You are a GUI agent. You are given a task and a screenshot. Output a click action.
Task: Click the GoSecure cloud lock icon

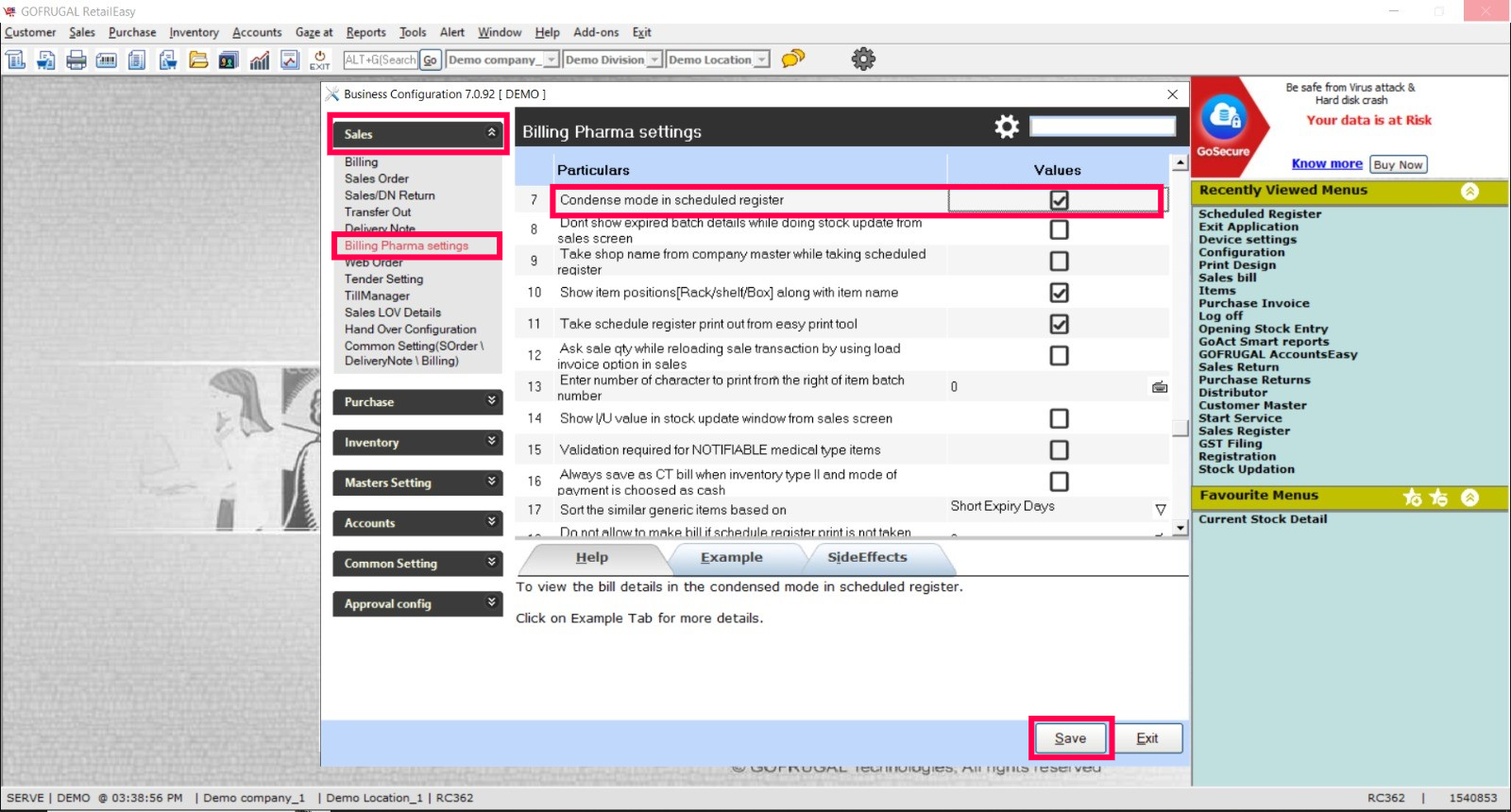click(x=1224, y=118)
